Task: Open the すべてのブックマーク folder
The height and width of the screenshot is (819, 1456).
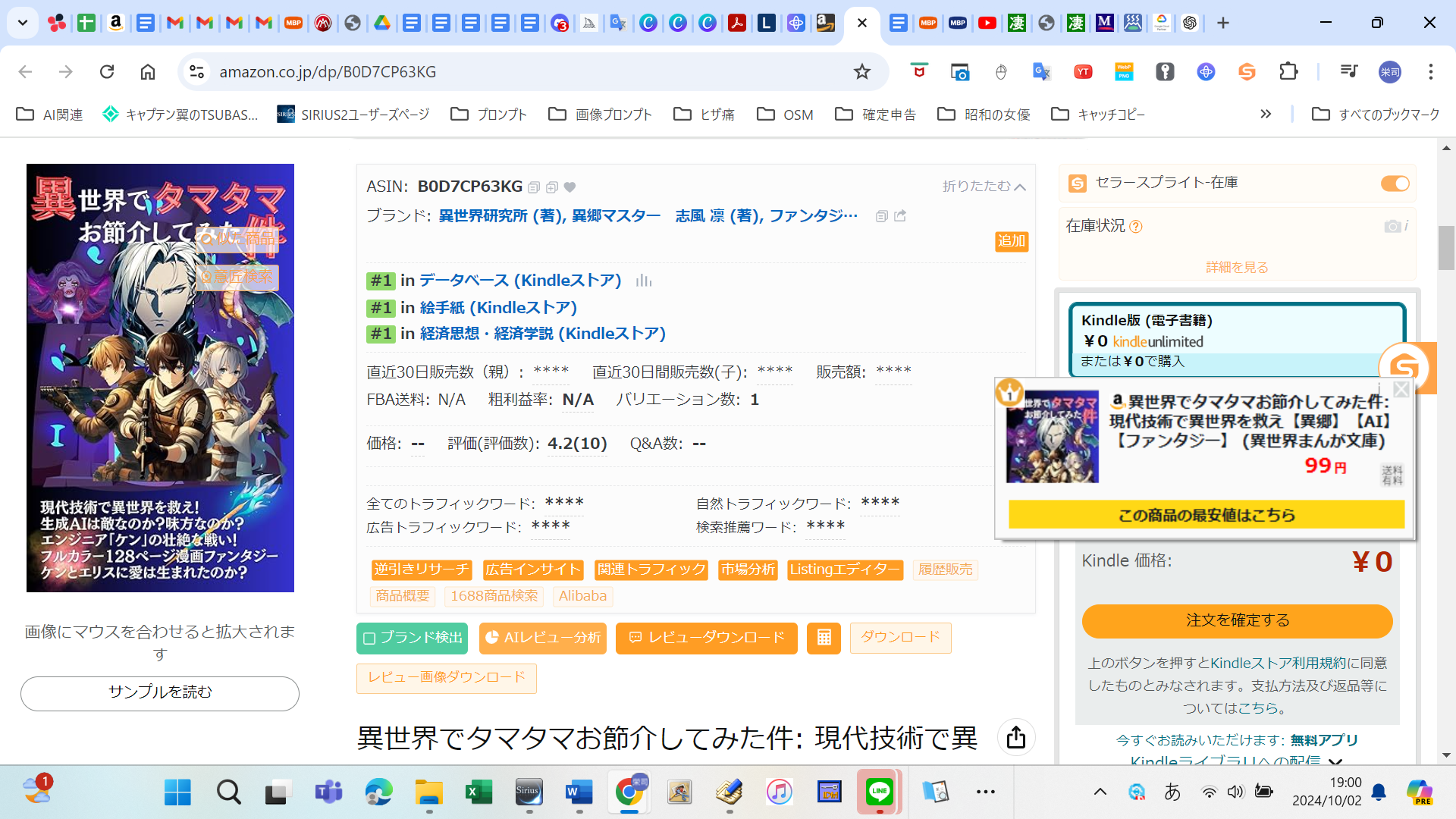Action: tap(1376, 115)
